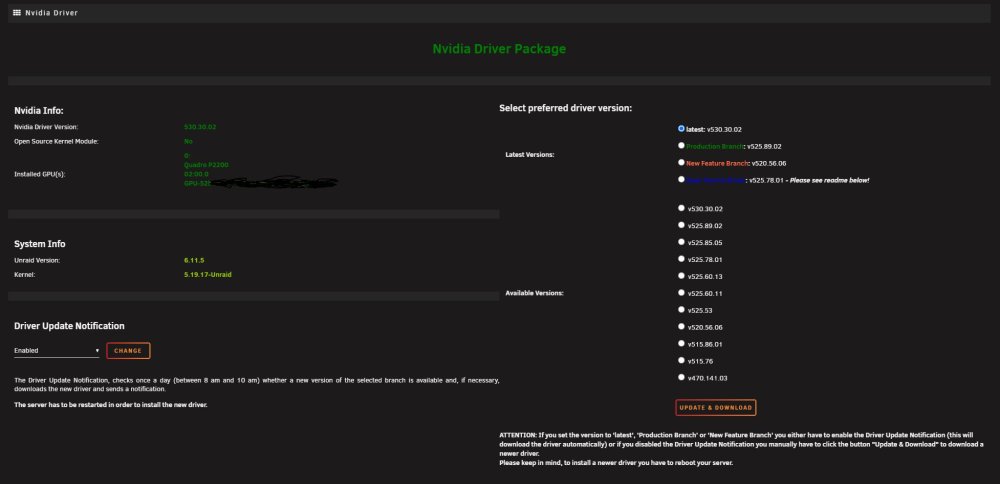
Task: Select the v525.53 driver radio
Action: [681, 309]
